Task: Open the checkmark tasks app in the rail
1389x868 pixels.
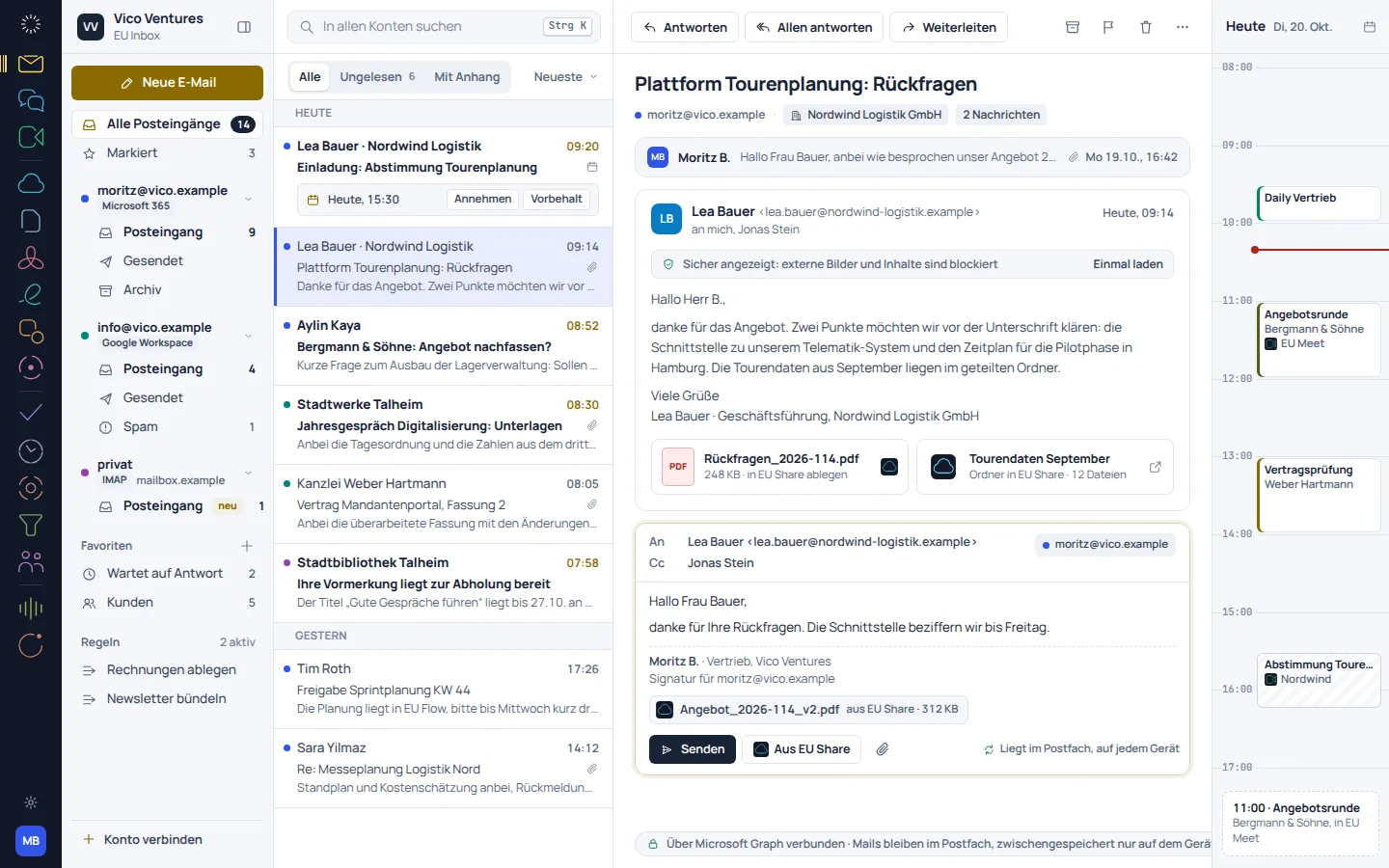Action: [x=31, y=413]
